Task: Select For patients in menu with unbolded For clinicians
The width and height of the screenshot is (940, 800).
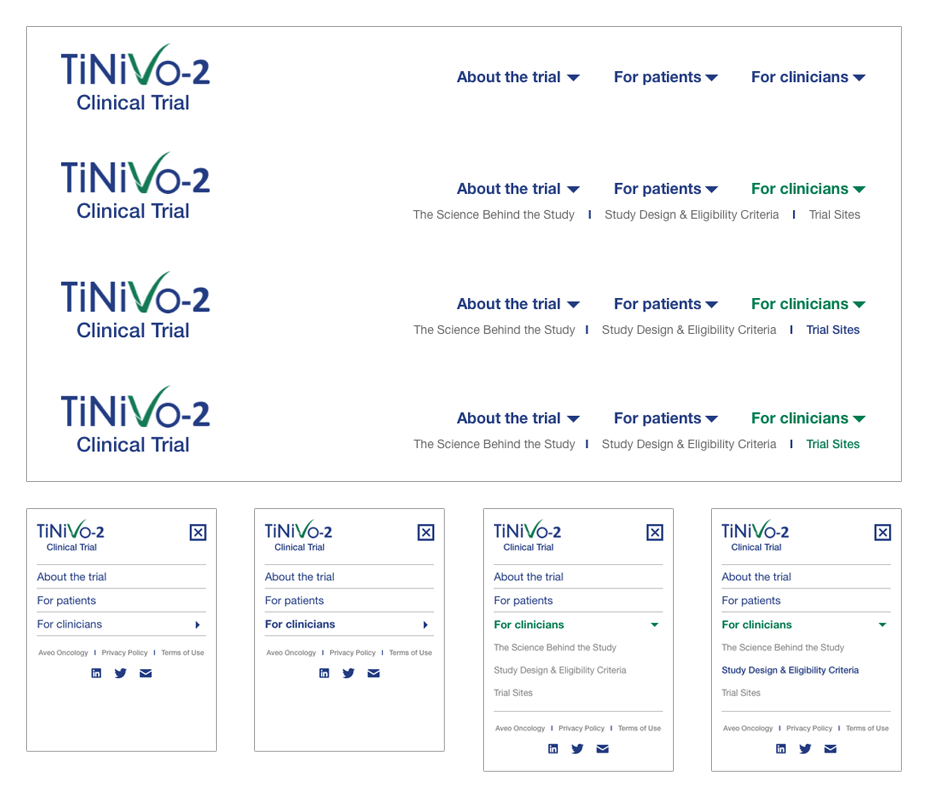Action: coord(67,601)
